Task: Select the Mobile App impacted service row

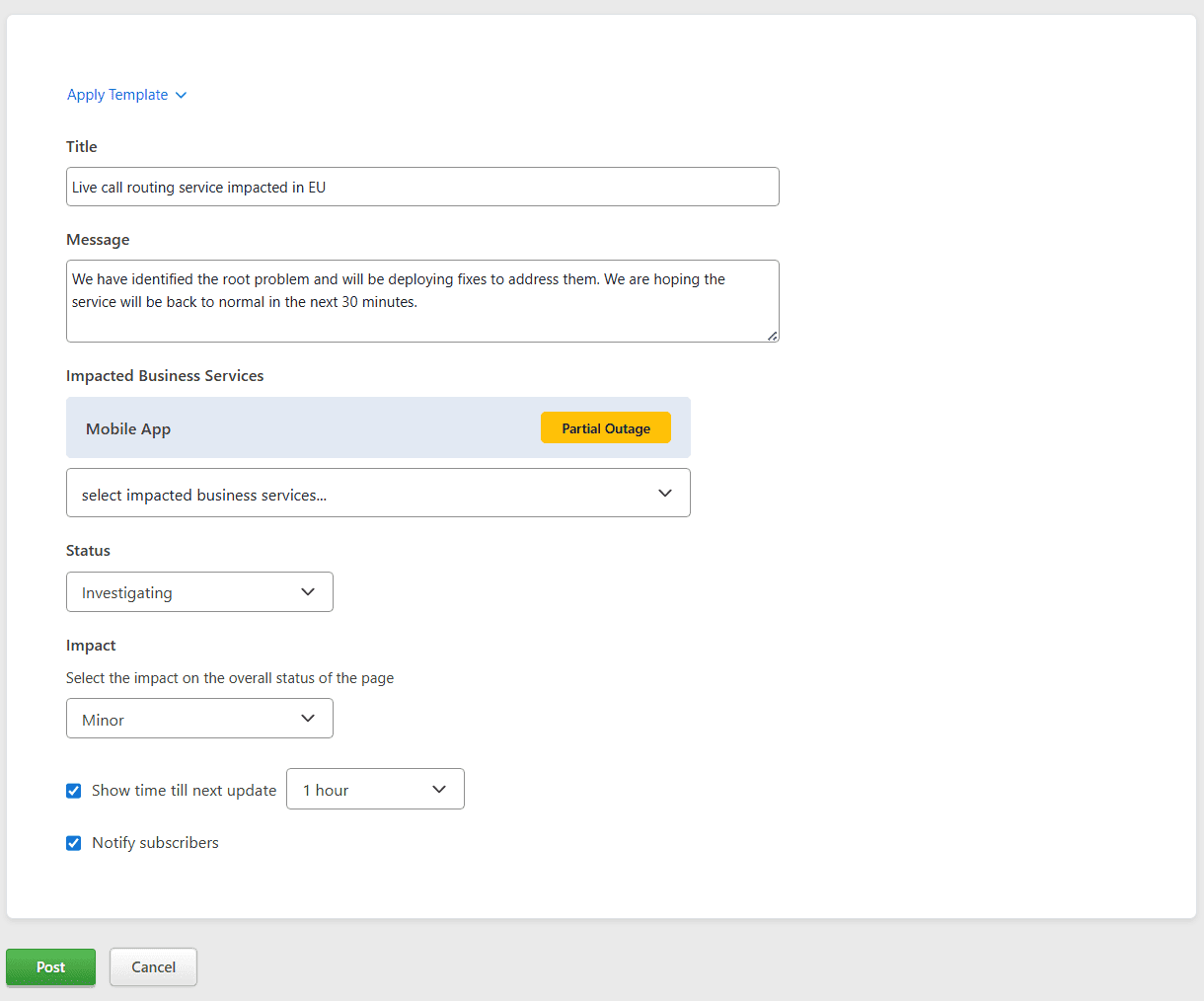Action: tap(296, 428)
